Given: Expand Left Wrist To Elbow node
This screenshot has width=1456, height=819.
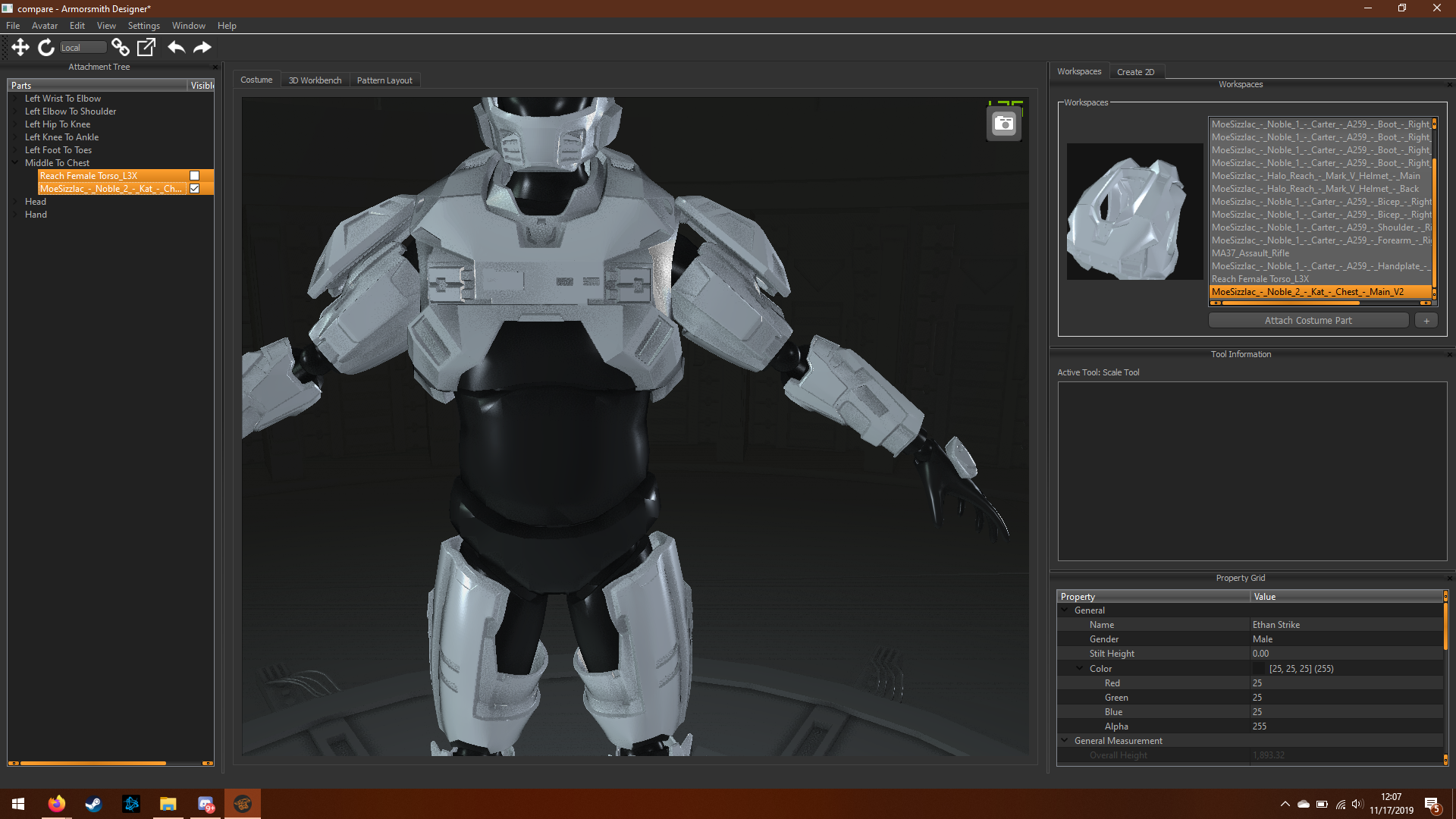Looking at the screenshot, I should tap(15, 99).
